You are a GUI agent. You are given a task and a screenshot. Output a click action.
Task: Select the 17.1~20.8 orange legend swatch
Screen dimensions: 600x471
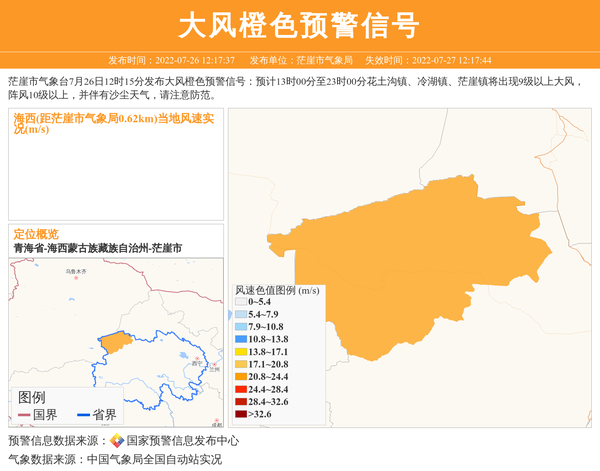(240, 364)
